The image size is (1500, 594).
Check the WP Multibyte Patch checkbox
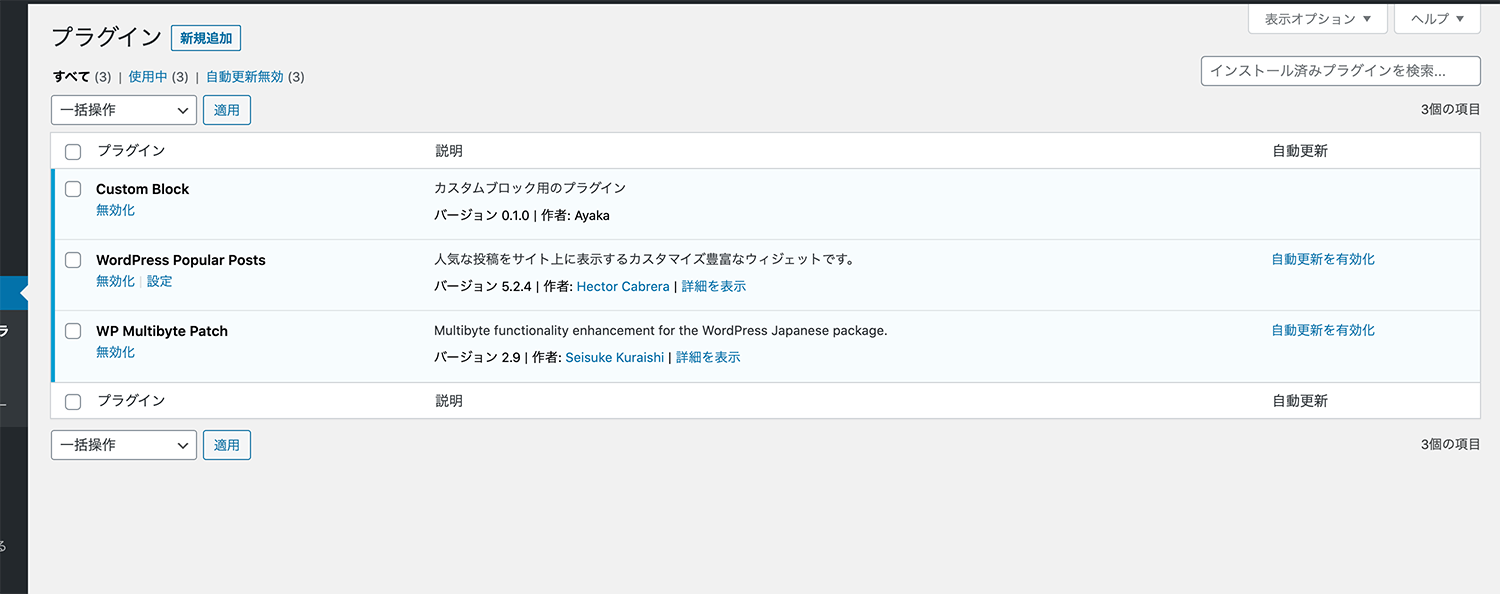[72, 330]
